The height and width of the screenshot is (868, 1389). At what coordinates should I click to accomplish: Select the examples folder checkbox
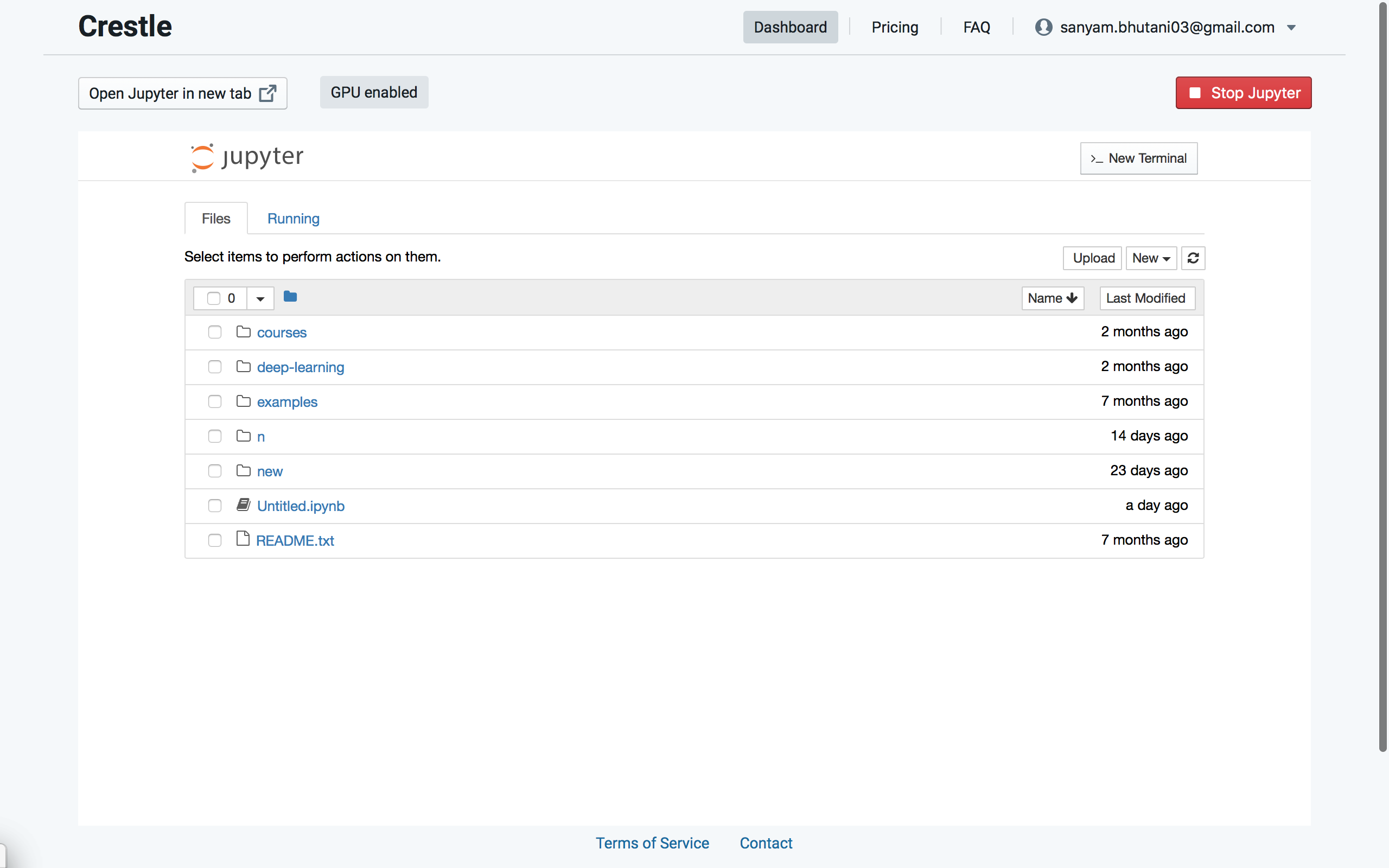click(215, 402)
